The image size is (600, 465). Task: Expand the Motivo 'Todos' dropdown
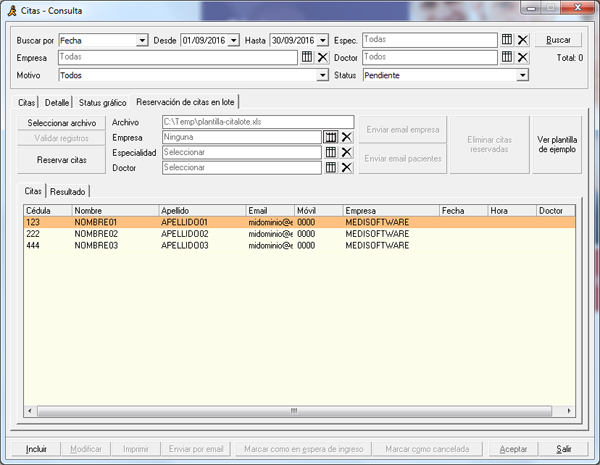click(x=322, y=75)
